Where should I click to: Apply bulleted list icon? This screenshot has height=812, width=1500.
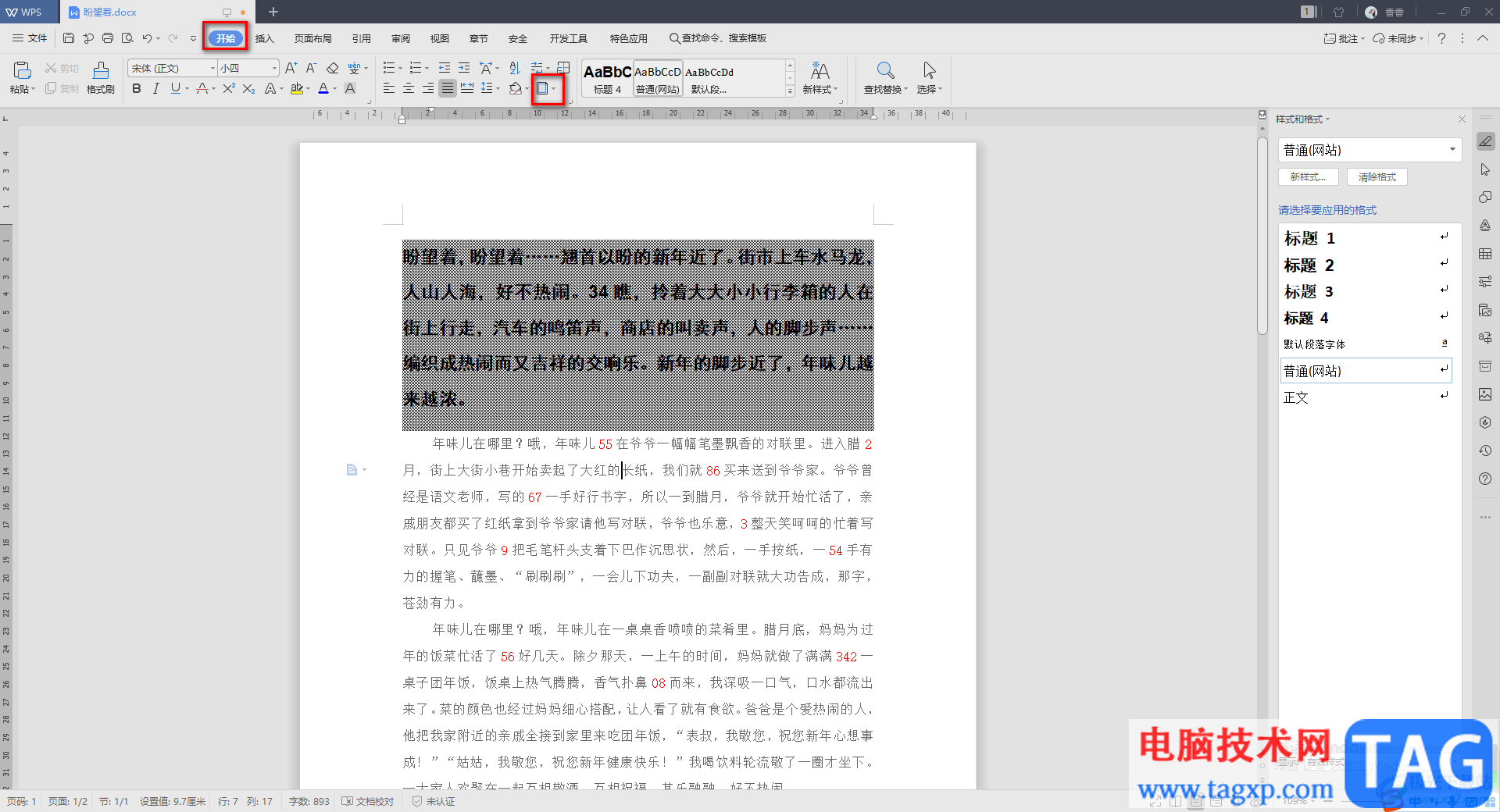(x=389, y=69)
